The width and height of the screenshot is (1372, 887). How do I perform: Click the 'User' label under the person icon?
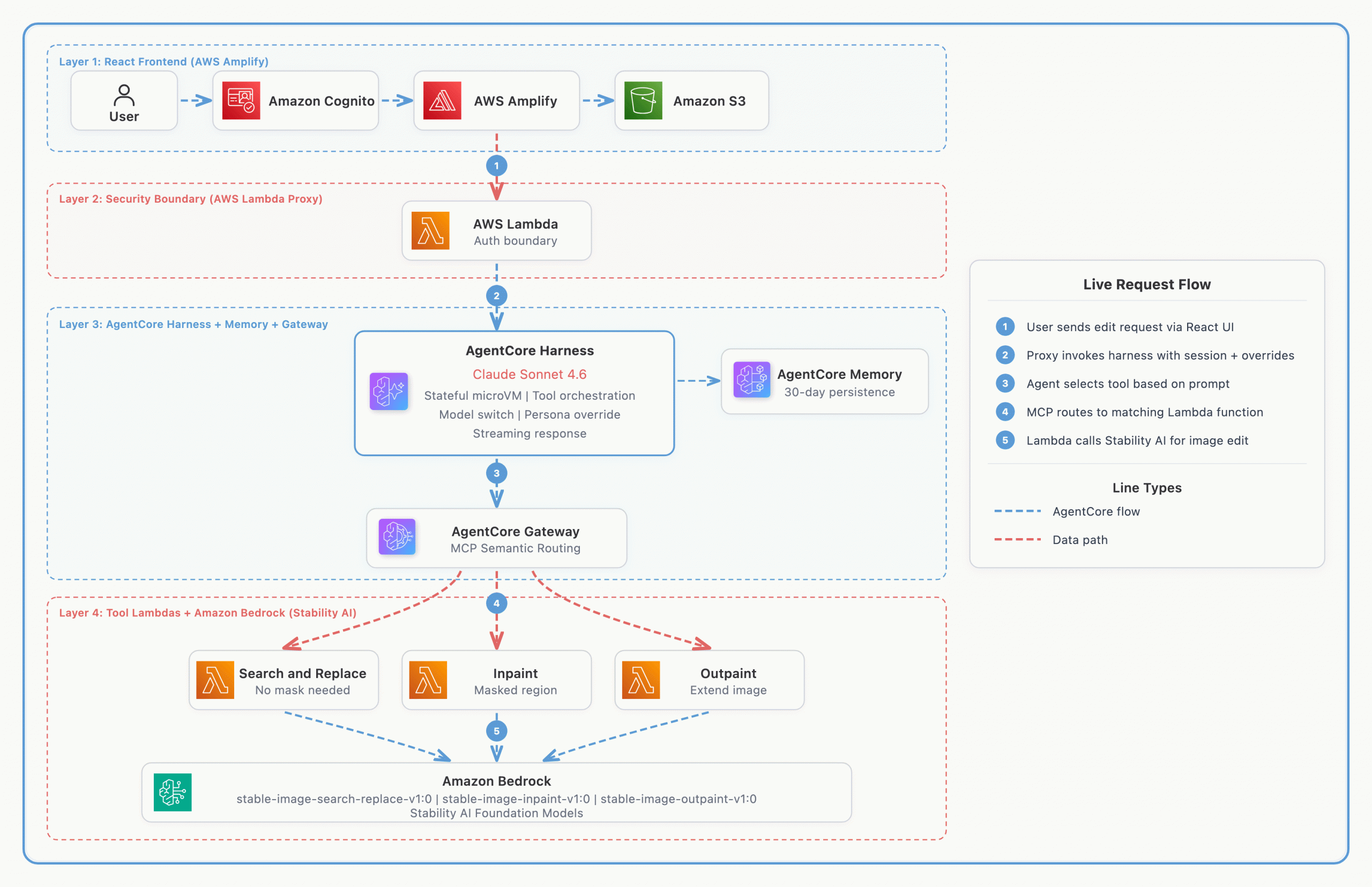coord(124,116)
